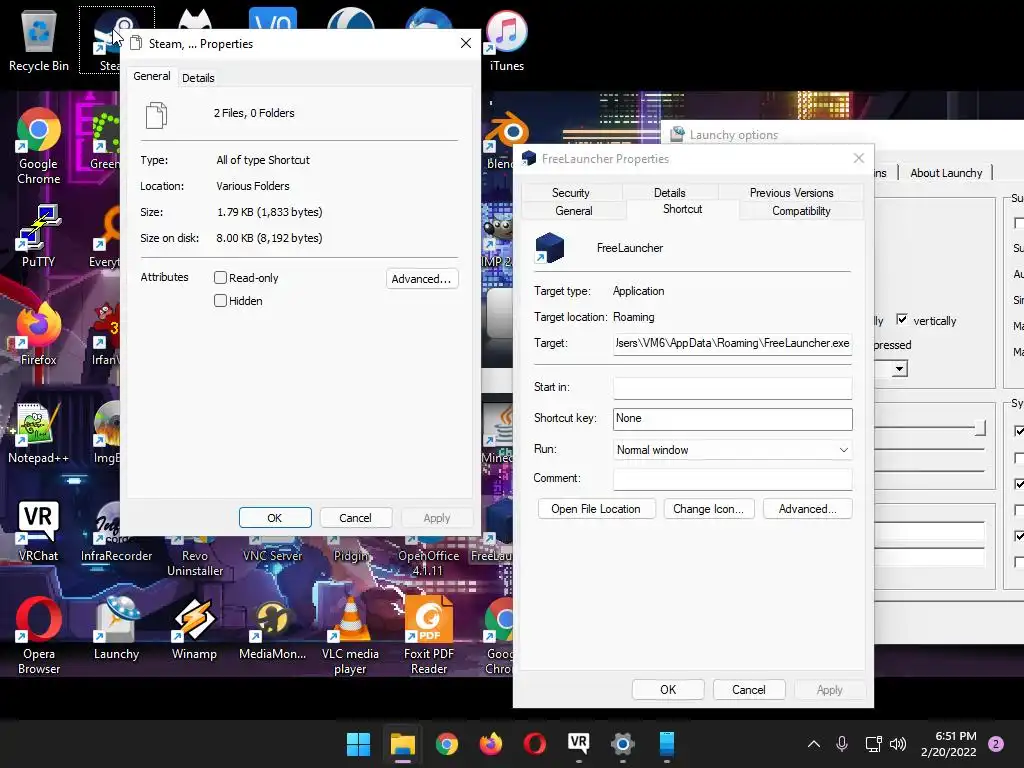1024x768 pixels.
Task: Select General tab in Steam Properties
Action: click(x=152, y=76)
